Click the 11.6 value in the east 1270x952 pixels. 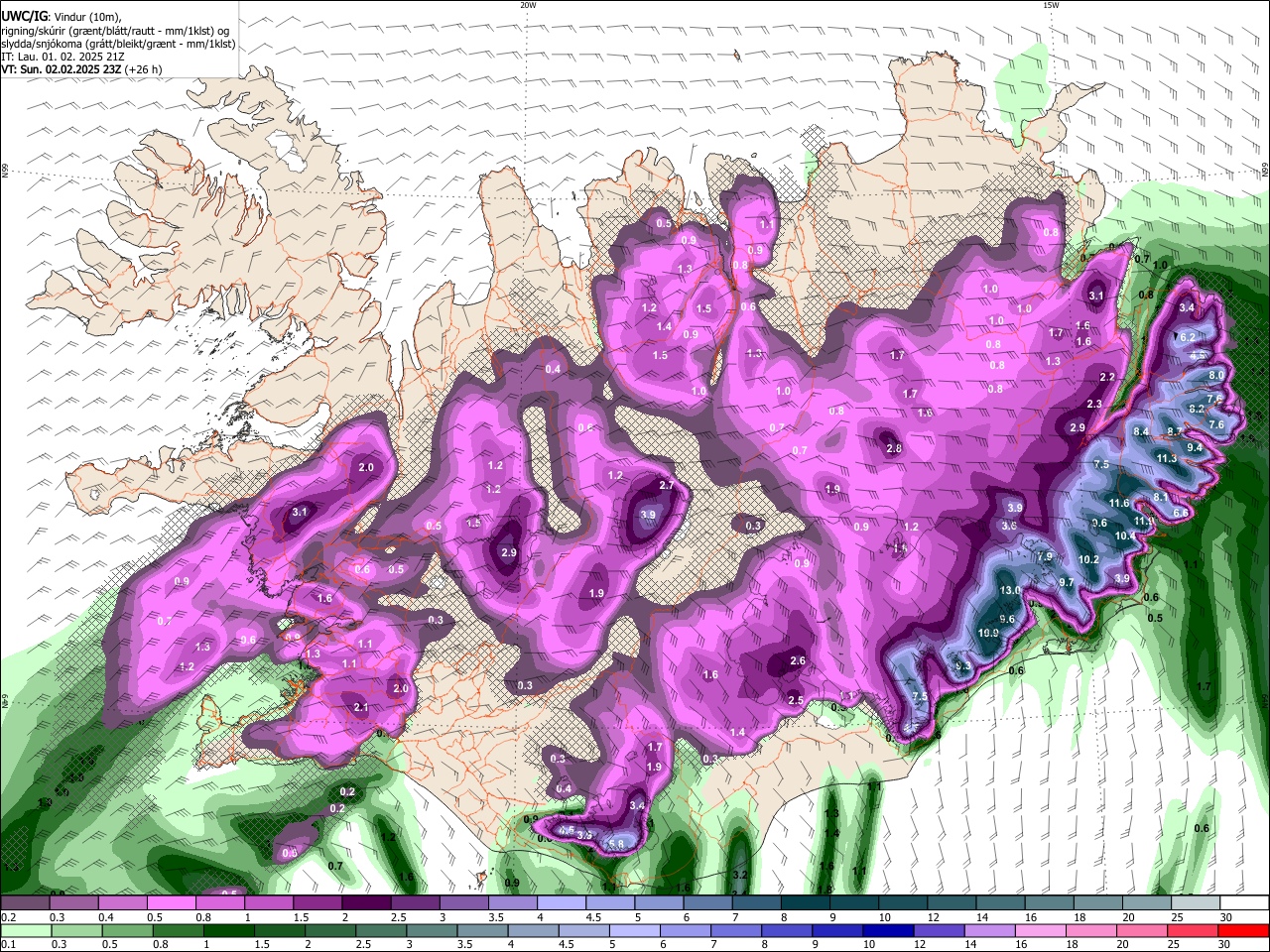(1119, 503)
